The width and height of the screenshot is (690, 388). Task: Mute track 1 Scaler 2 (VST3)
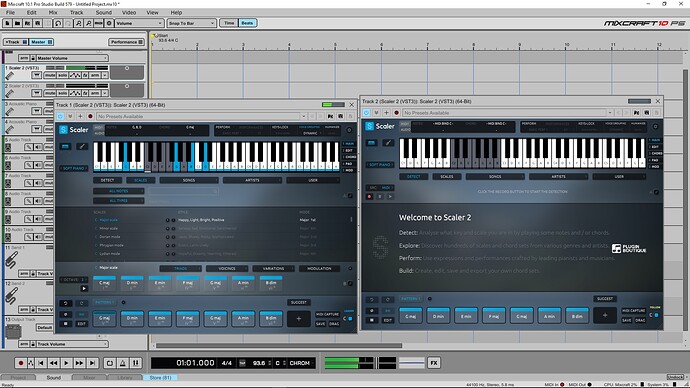tap(50, 75)
